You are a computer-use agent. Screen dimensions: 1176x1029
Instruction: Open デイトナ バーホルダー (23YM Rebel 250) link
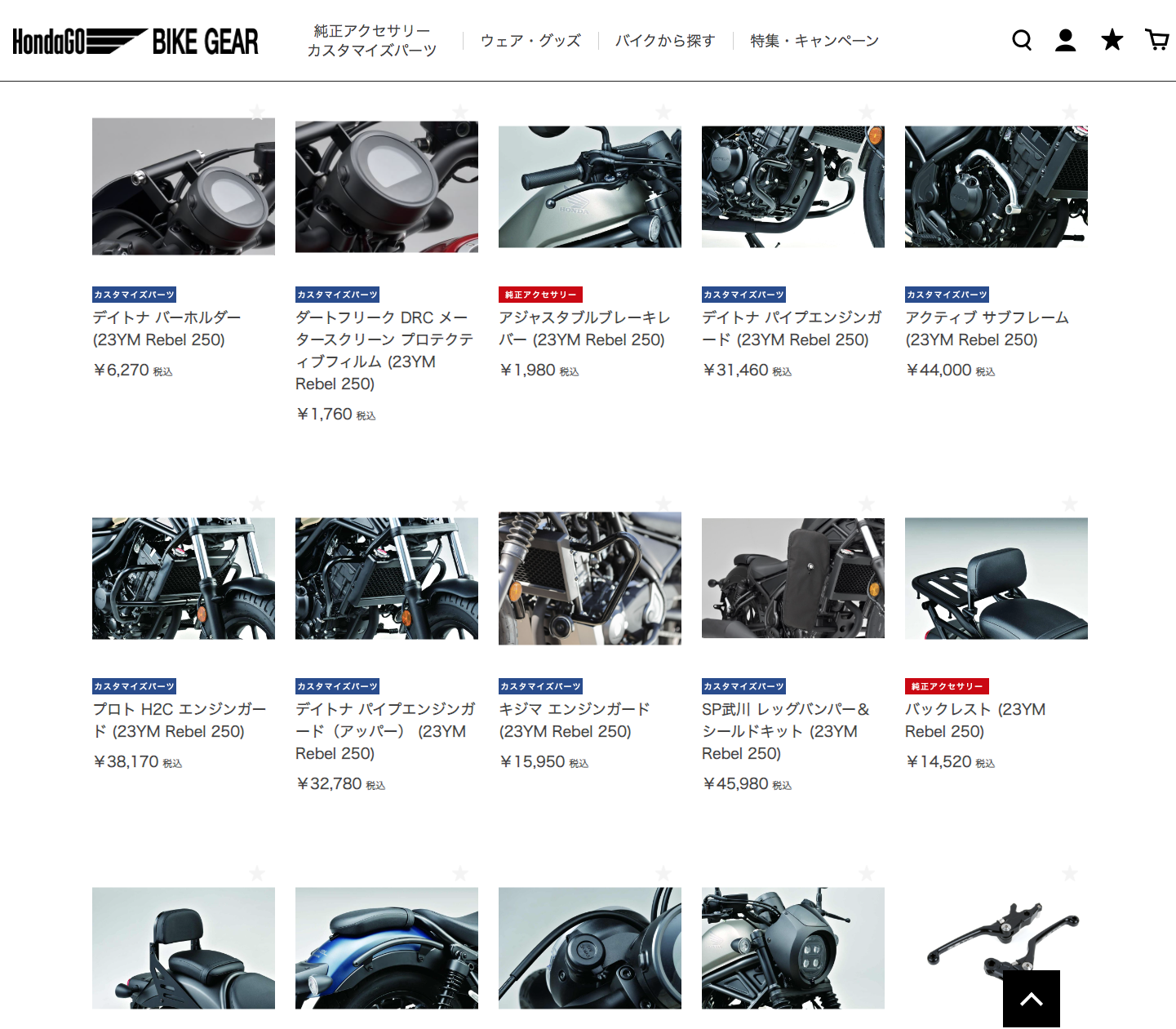(x=166, y=328)
